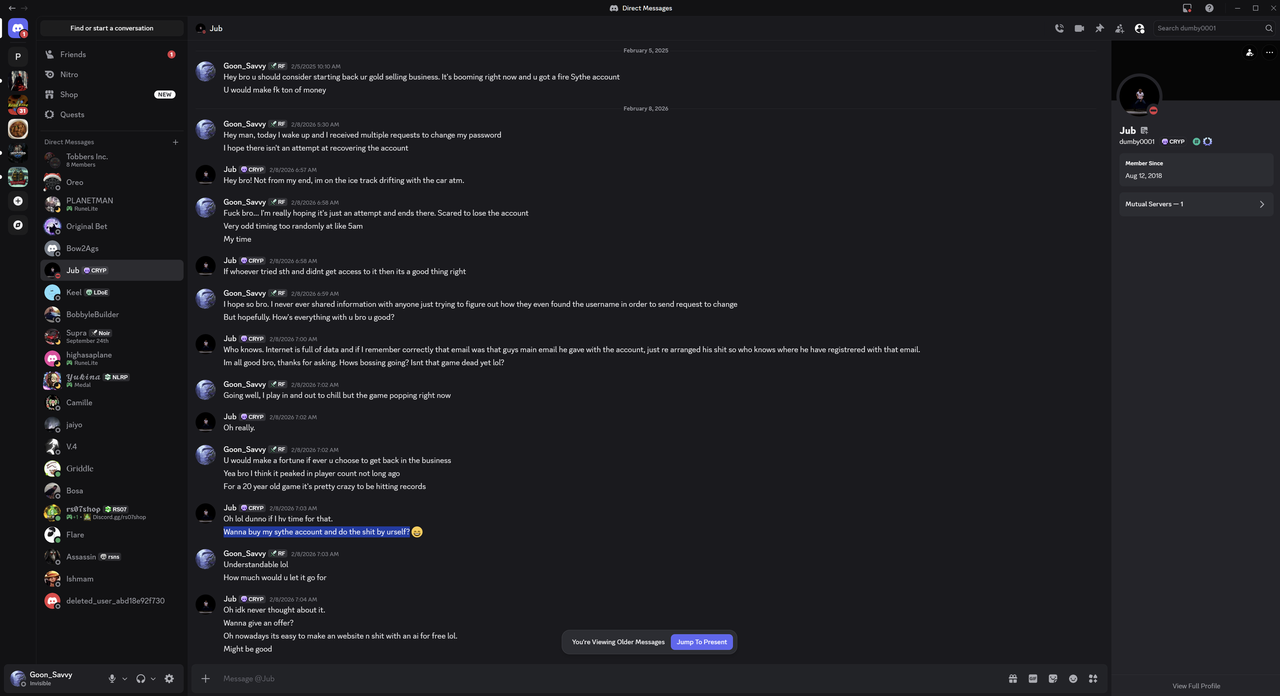Open the Shop tab
Viewport: 1280px width, 696px height.
pos(112,95)
